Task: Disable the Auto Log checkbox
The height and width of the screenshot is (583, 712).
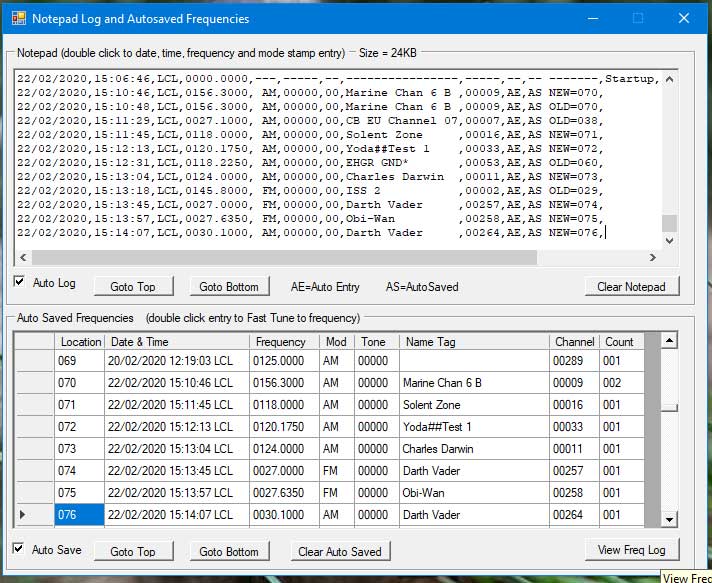Action: pyautogui.click(x=19, y=282)
